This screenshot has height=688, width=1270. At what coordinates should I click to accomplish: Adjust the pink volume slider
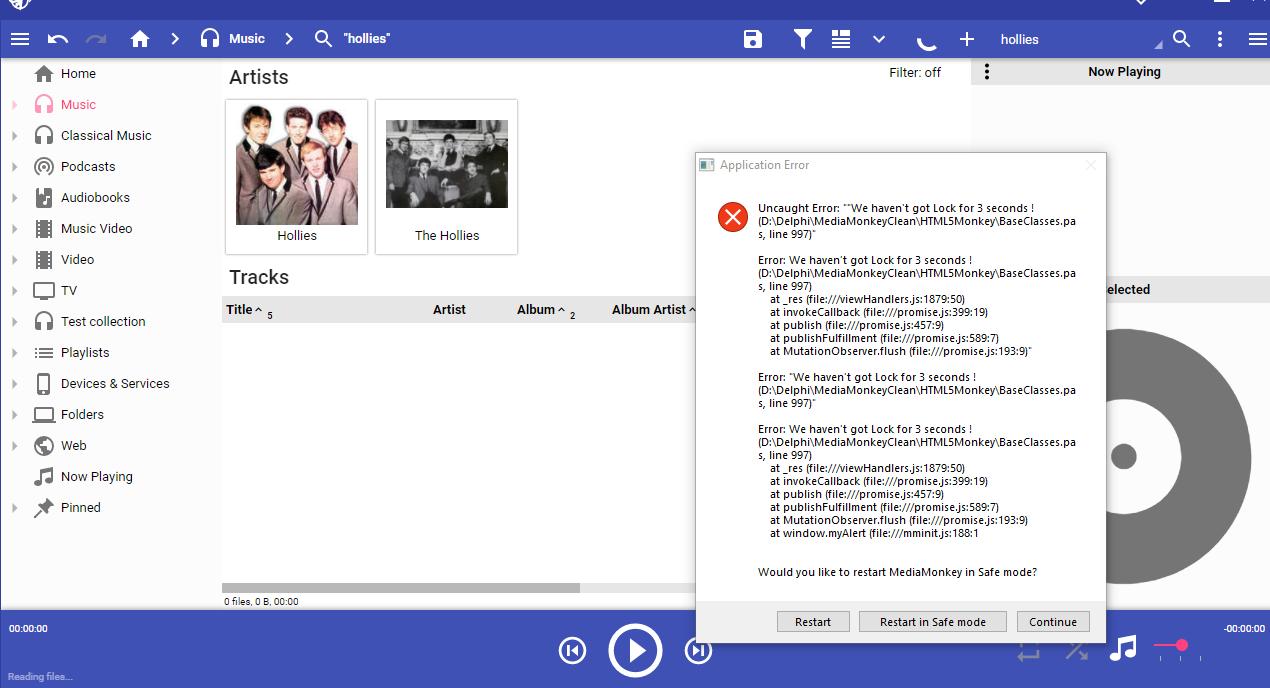click(1181, 645)
